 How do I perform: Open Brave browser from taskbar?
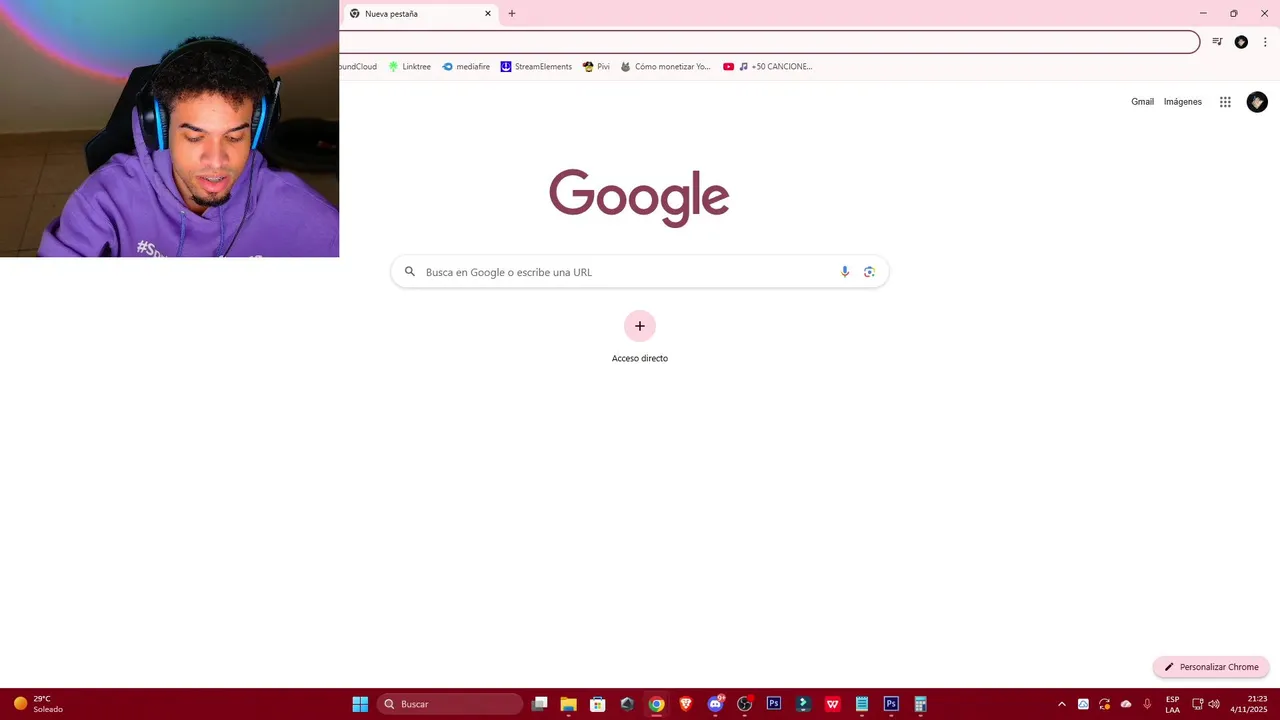coord(685,704)
